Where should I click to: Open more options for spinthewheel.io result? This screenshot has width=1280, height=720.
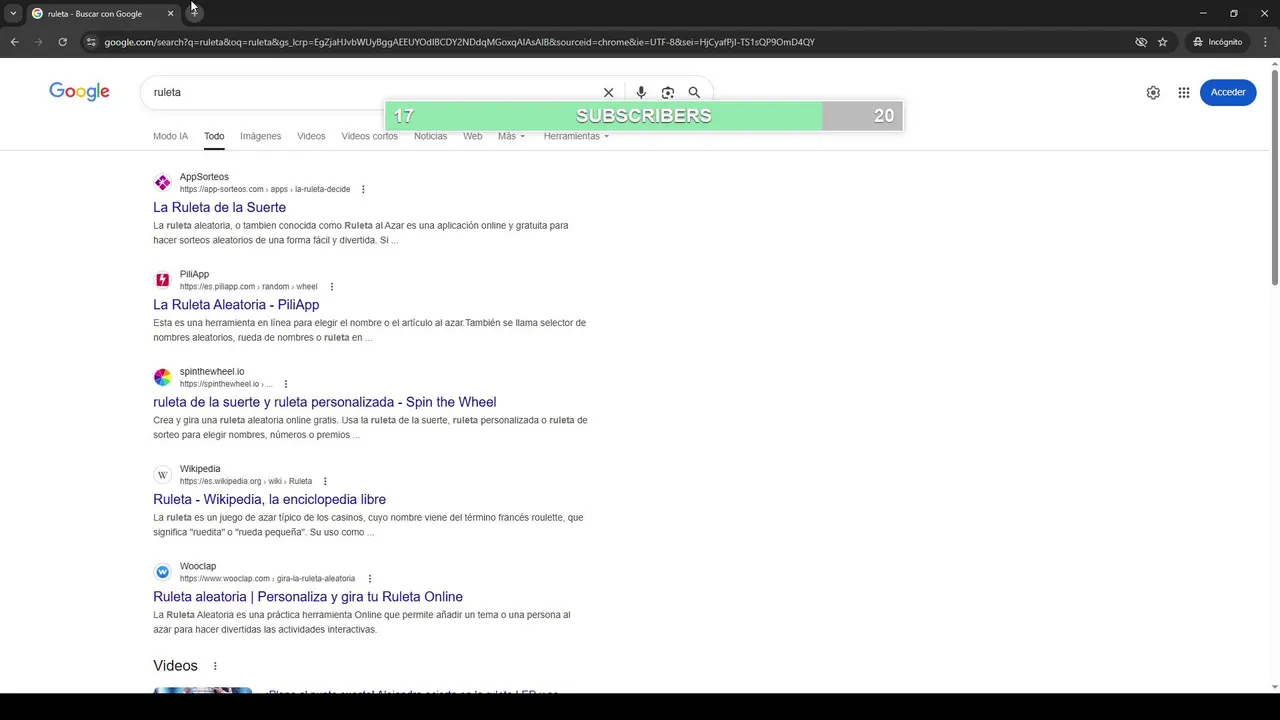click(x=285, y=384)
